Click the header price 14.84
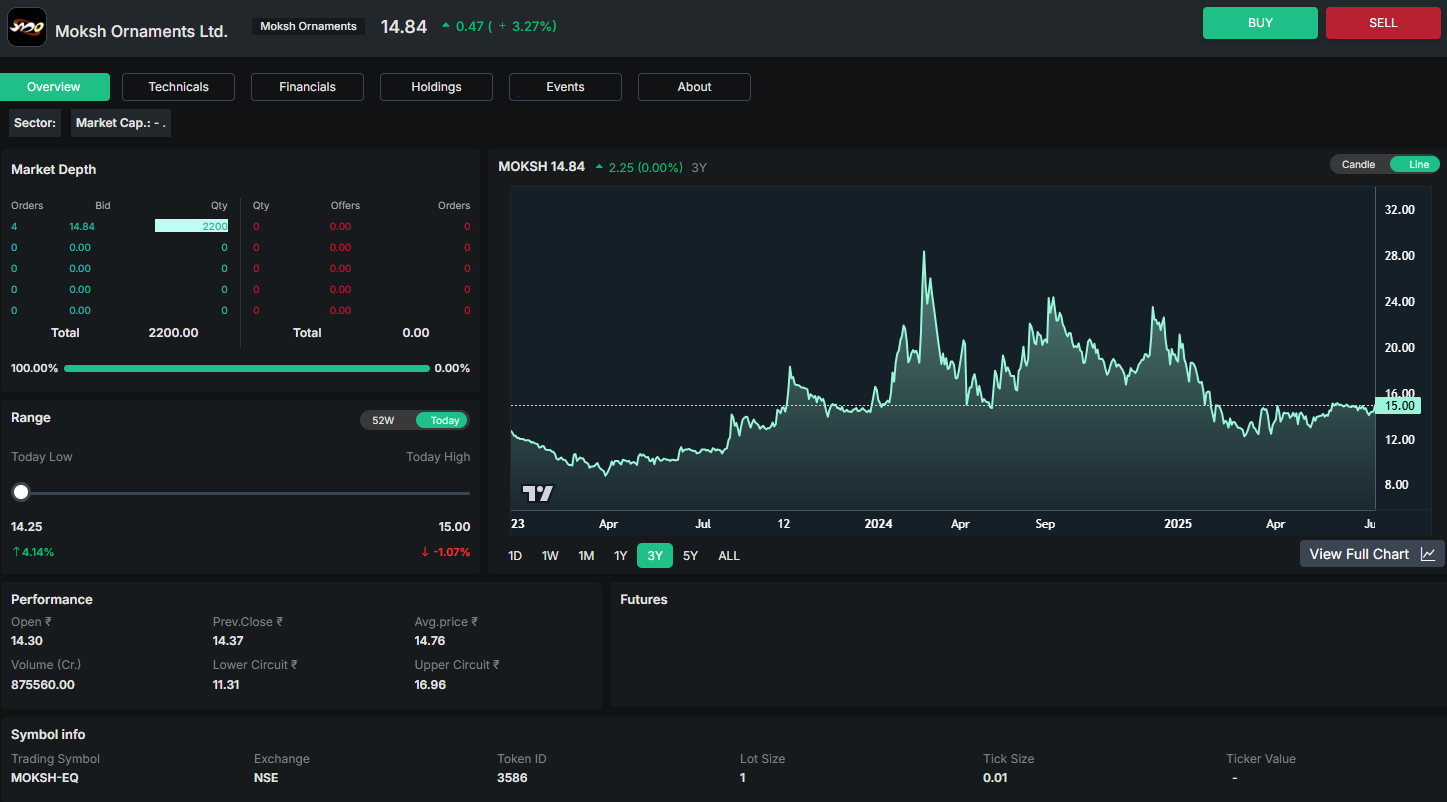The width and height of the screenshot is (1447, 802). pyautogui.click(x=404, y=27)
